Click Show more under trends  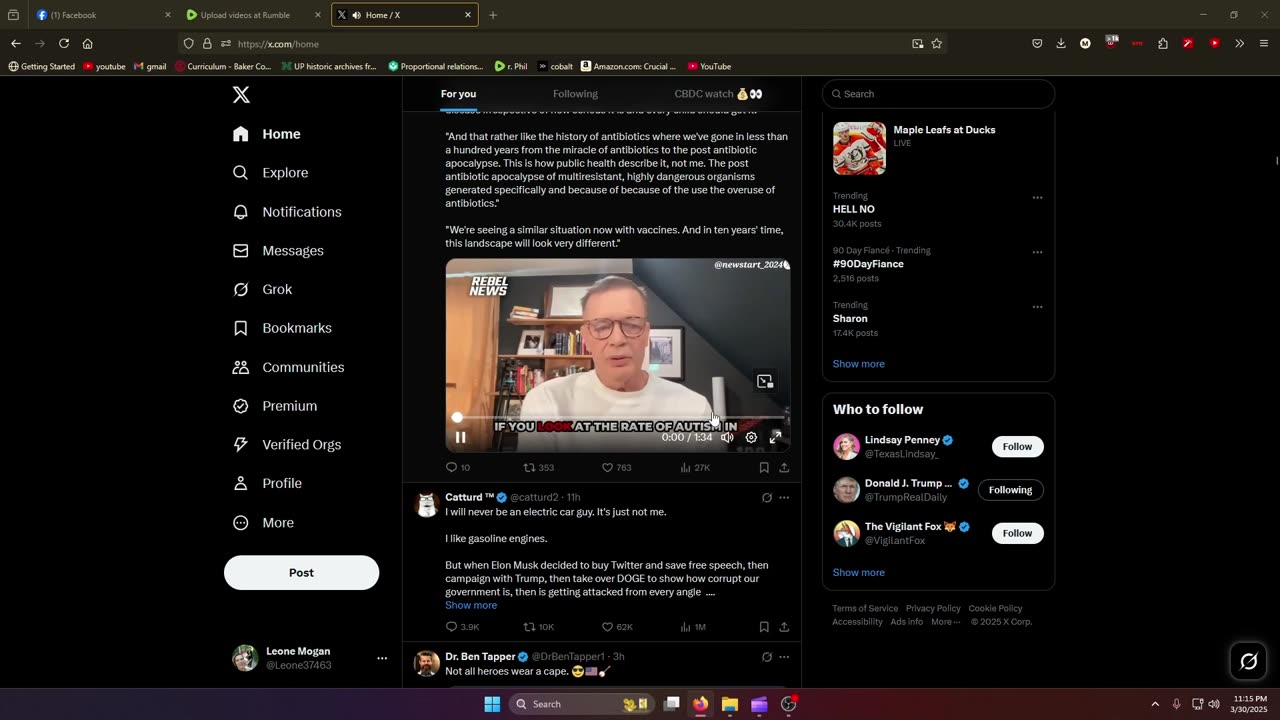coord(858,364)
